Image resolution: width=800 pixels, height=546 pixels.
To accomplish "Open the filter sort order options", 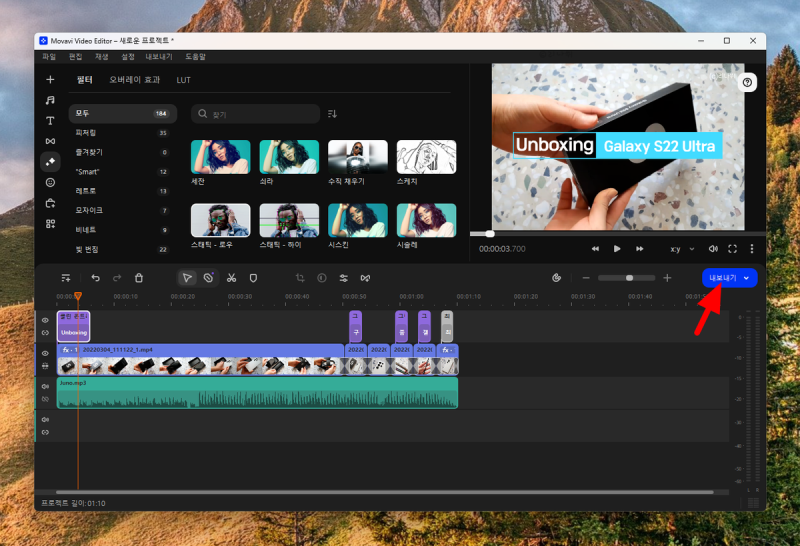I will 333,114.
